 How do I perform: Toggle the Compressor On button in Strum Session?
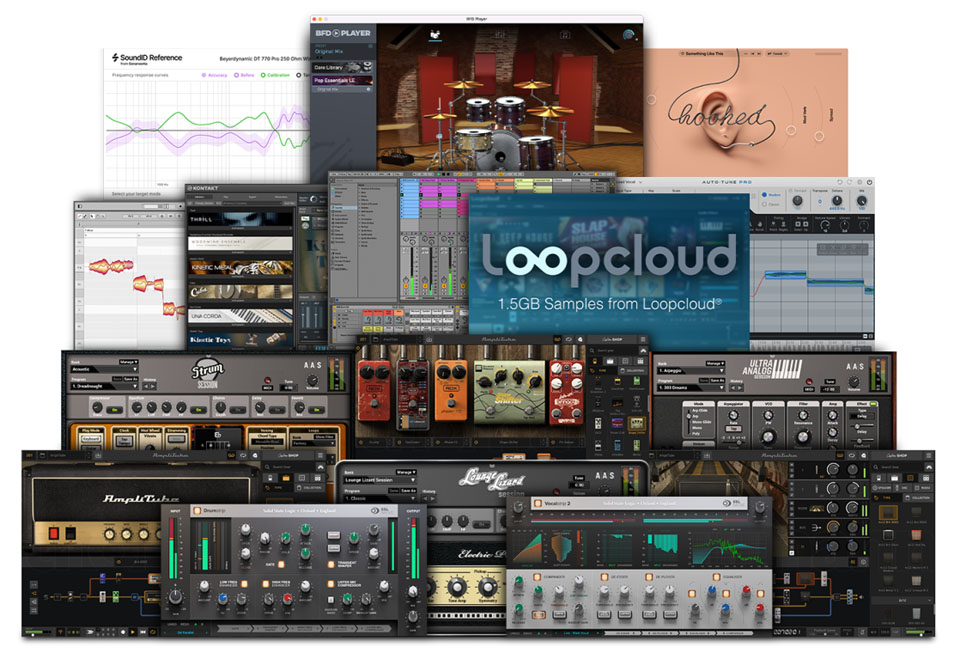114,409
